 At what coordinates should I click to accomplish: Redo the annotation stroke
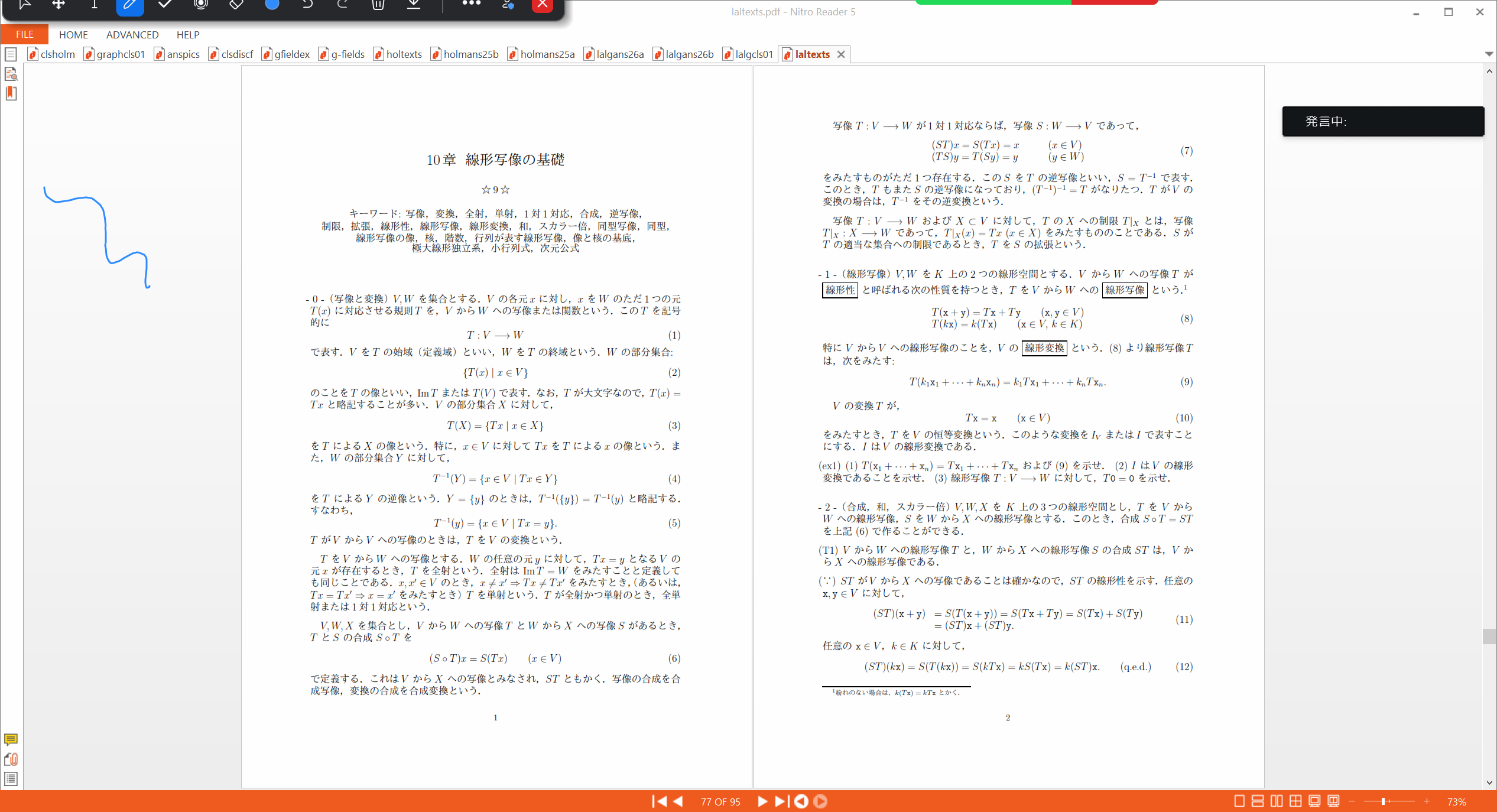[343, 5]
